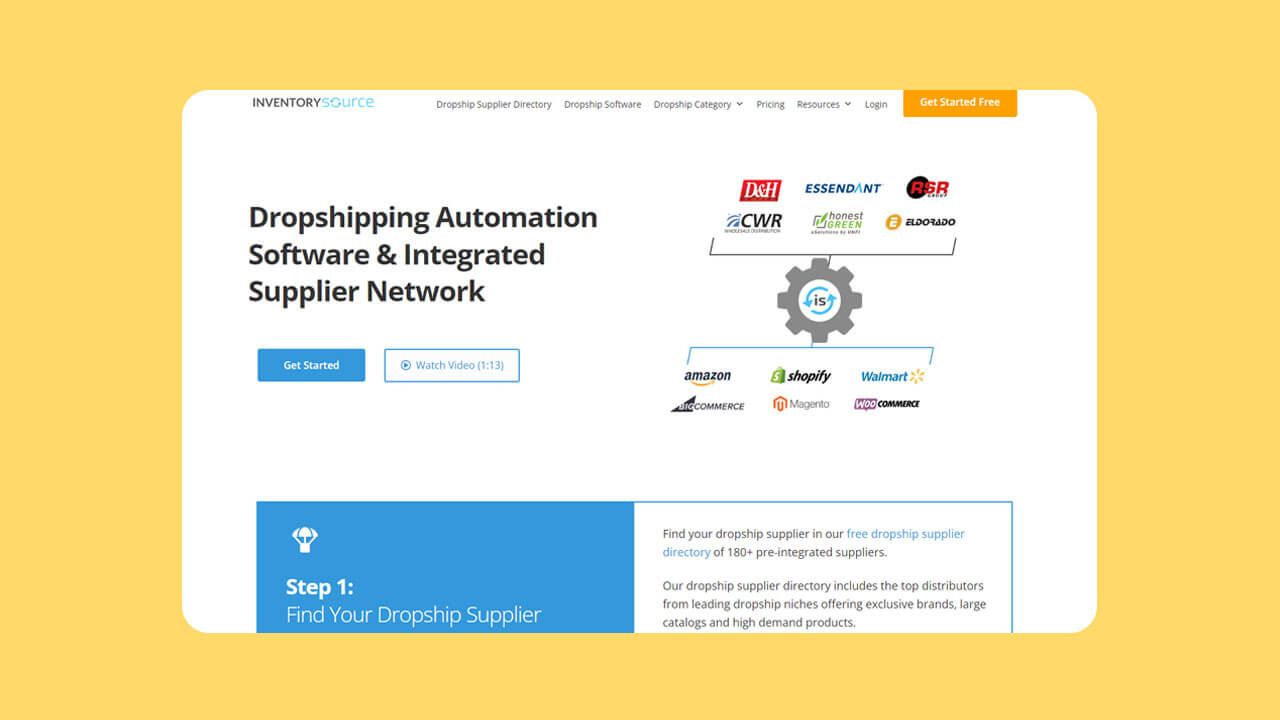Click the blue Get Started button
The height and width of the screenshot is (720, 1280).
pos(311,365)
